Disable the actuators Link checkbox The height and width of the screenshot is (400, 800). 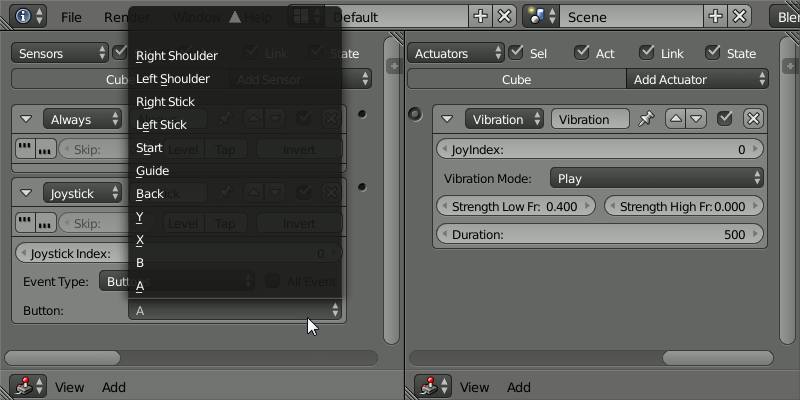pyautogui.click(x=647, y=53)
